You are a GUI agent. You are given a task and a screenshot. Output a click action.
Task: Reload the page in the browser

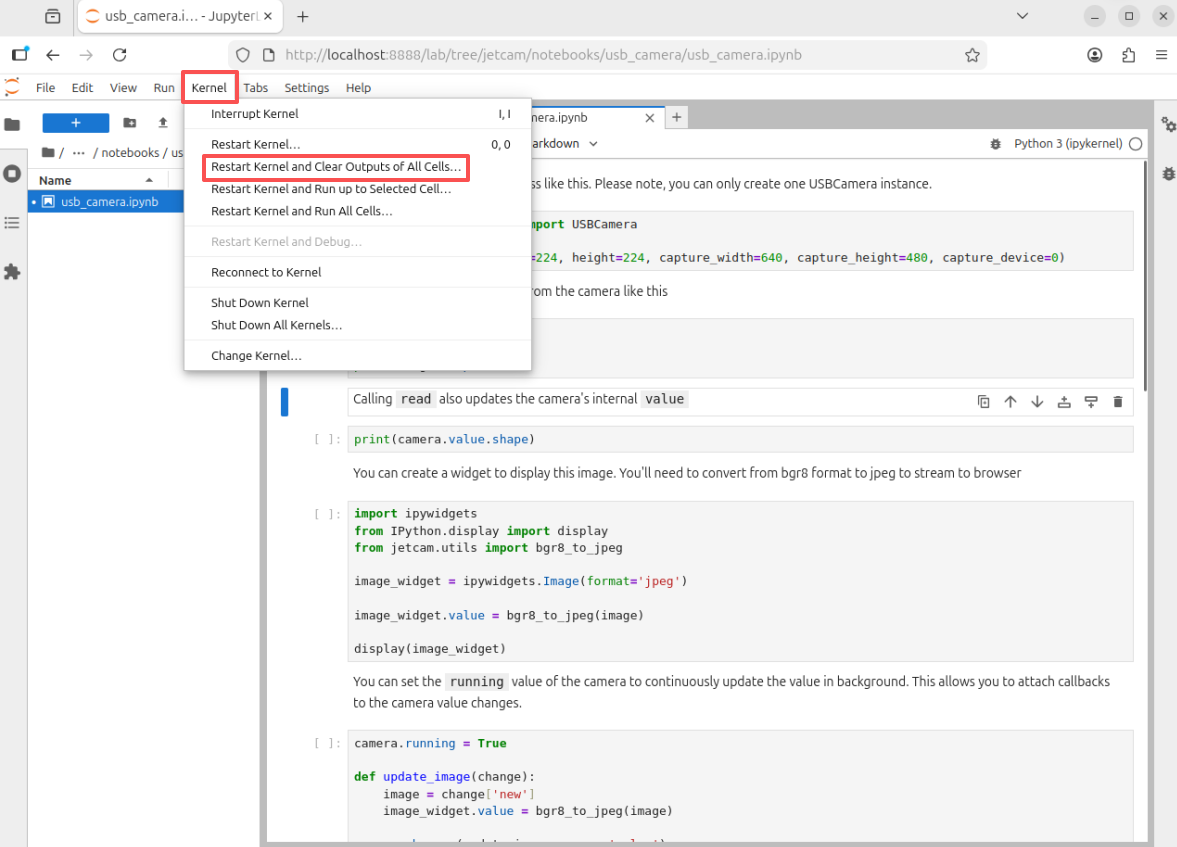119,55
